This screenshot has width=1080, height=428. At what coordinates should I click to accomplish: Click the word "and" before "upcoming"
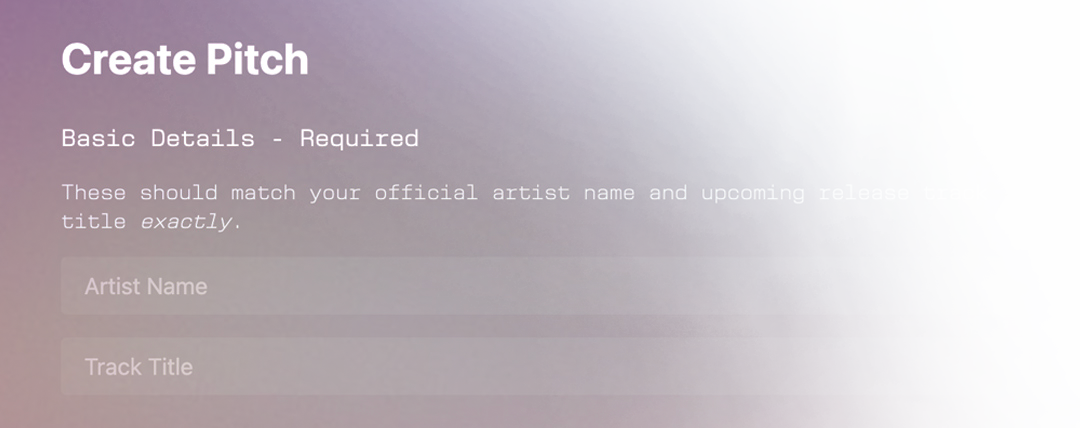[x=668, y=192]
